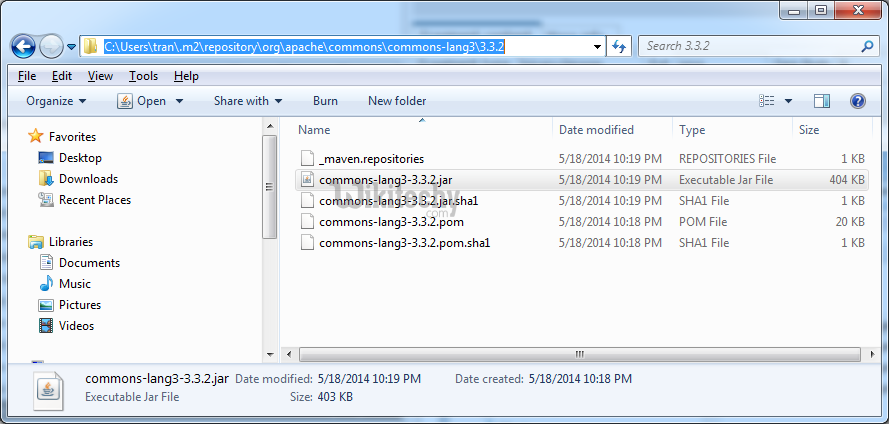
Task: Click the Refresh button beside address bar
Action: (618, 46)
